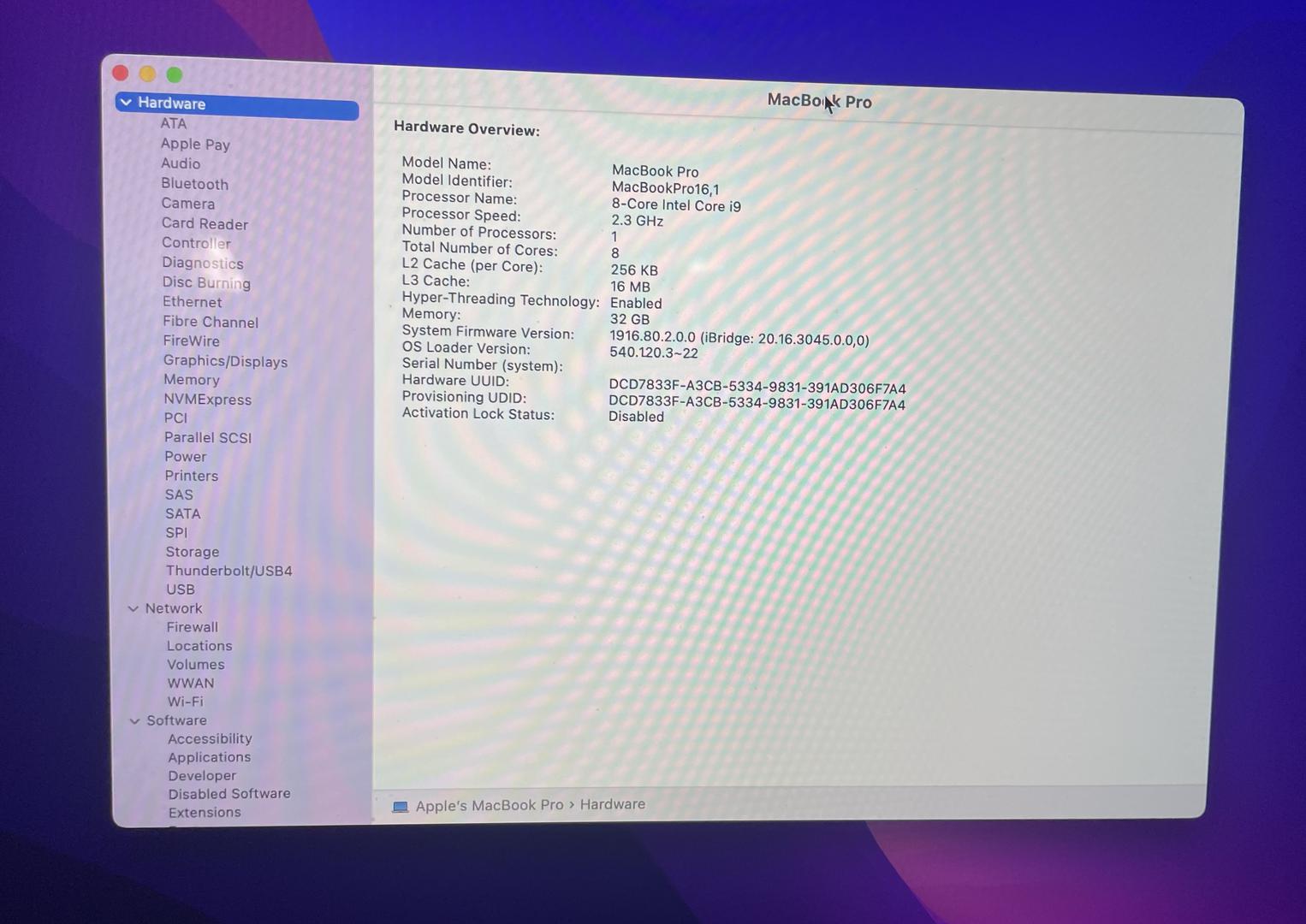Click the L2 Cache value 256 KB
This screenshot has height=924, width=1306.
(x=634, y=270)
